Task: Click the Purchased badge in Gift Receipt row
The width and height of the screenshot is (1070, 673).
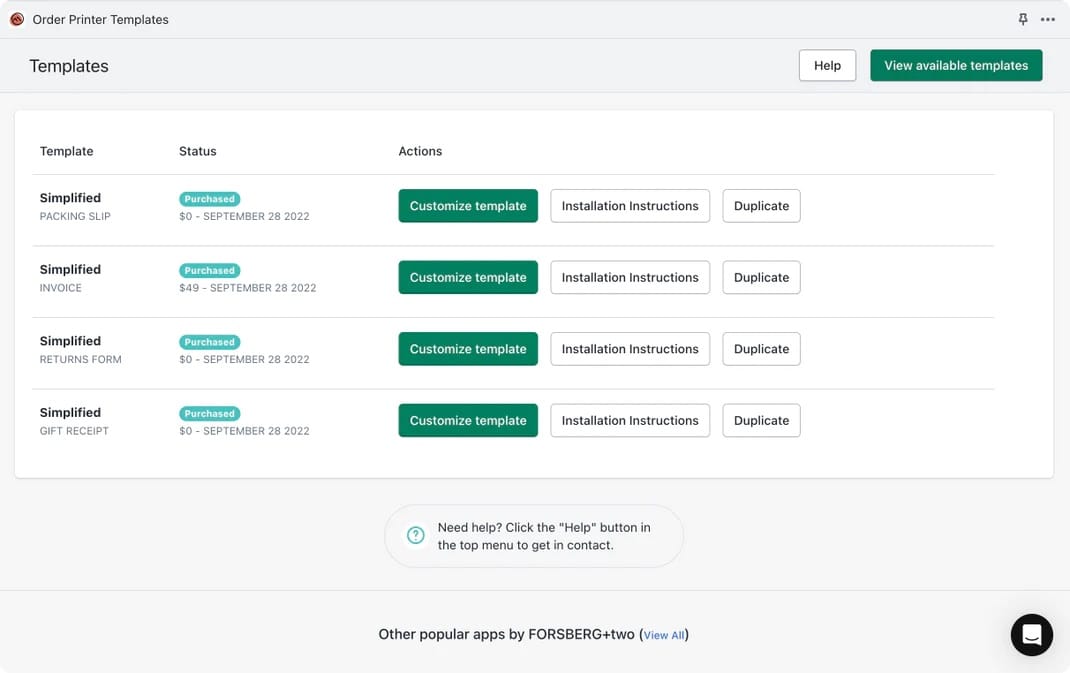Action: pyautogui.click(x=209, y=414)
